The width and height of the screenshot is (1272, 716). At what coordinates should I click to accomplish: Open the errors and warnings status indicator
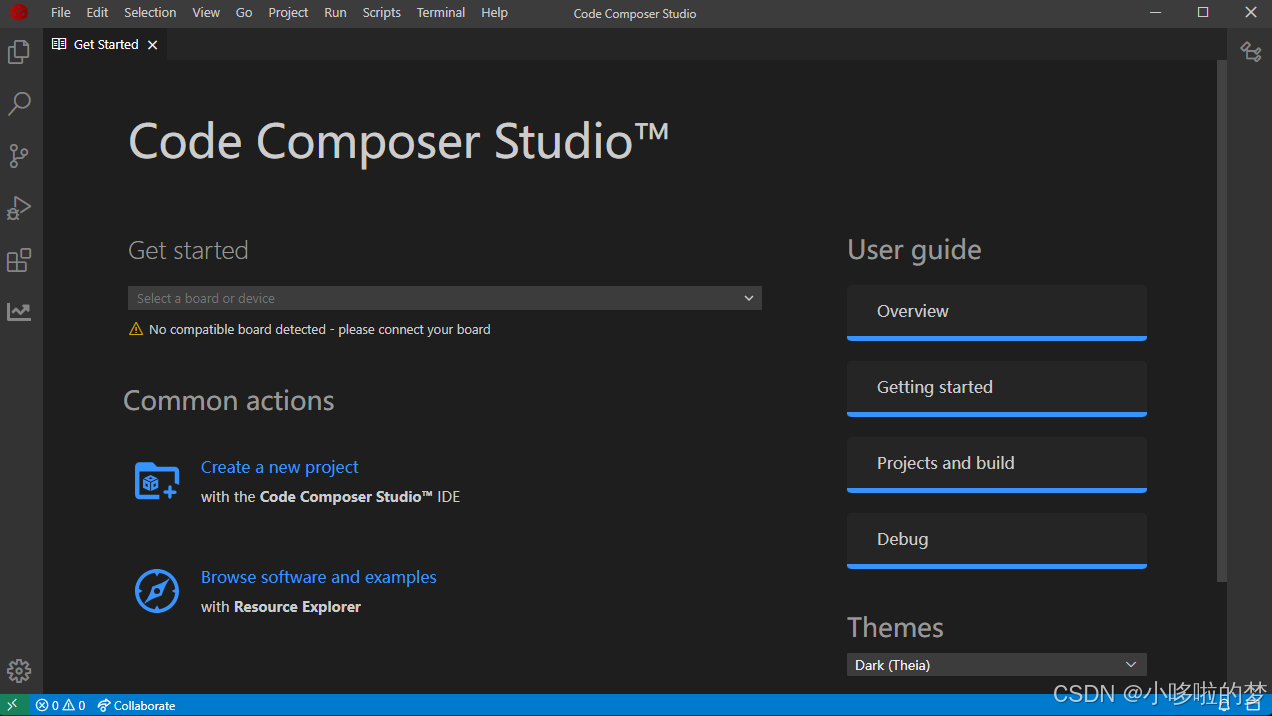(60, 705)
